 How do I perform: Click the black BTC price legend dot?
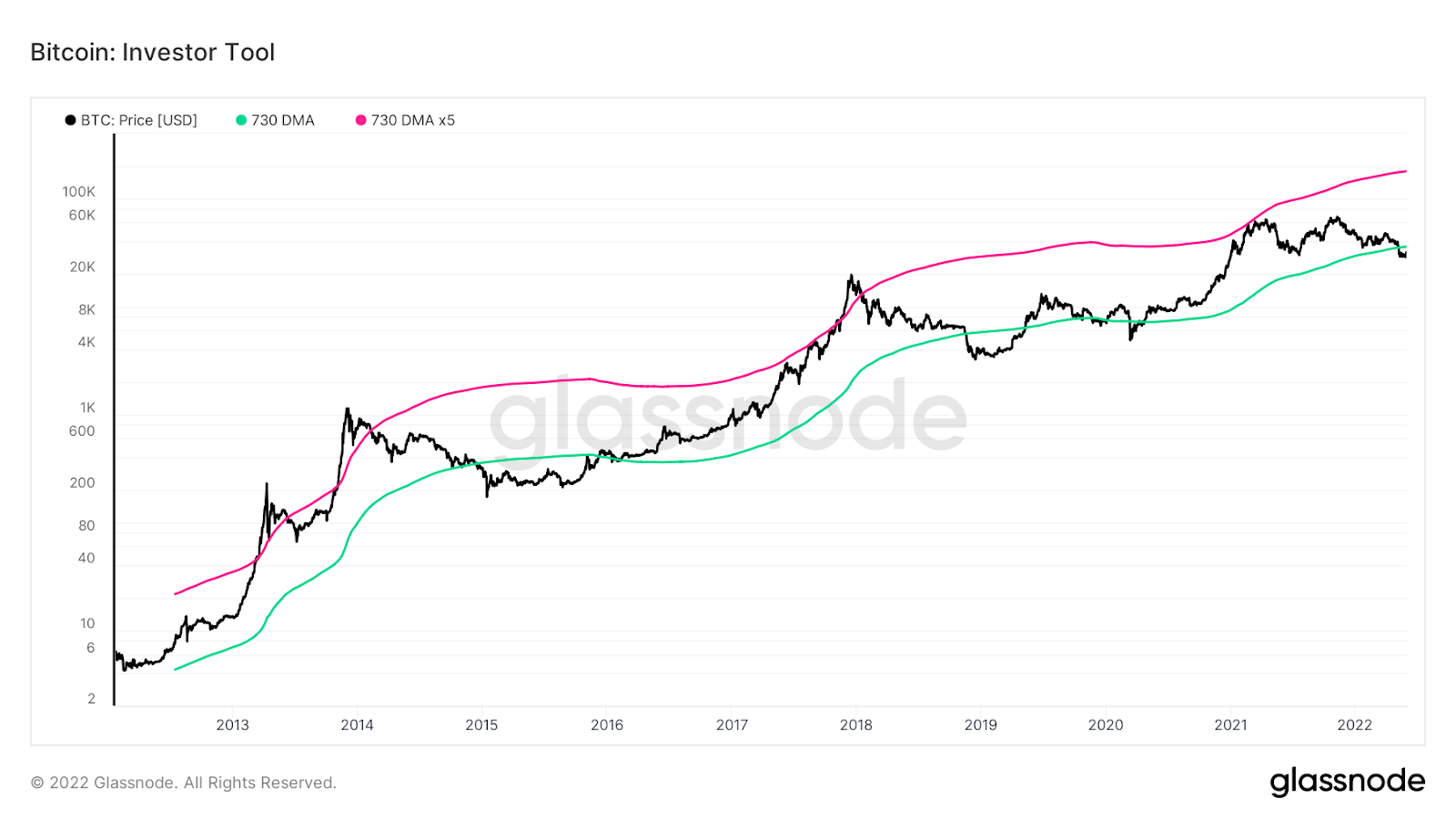click(70, 120)
